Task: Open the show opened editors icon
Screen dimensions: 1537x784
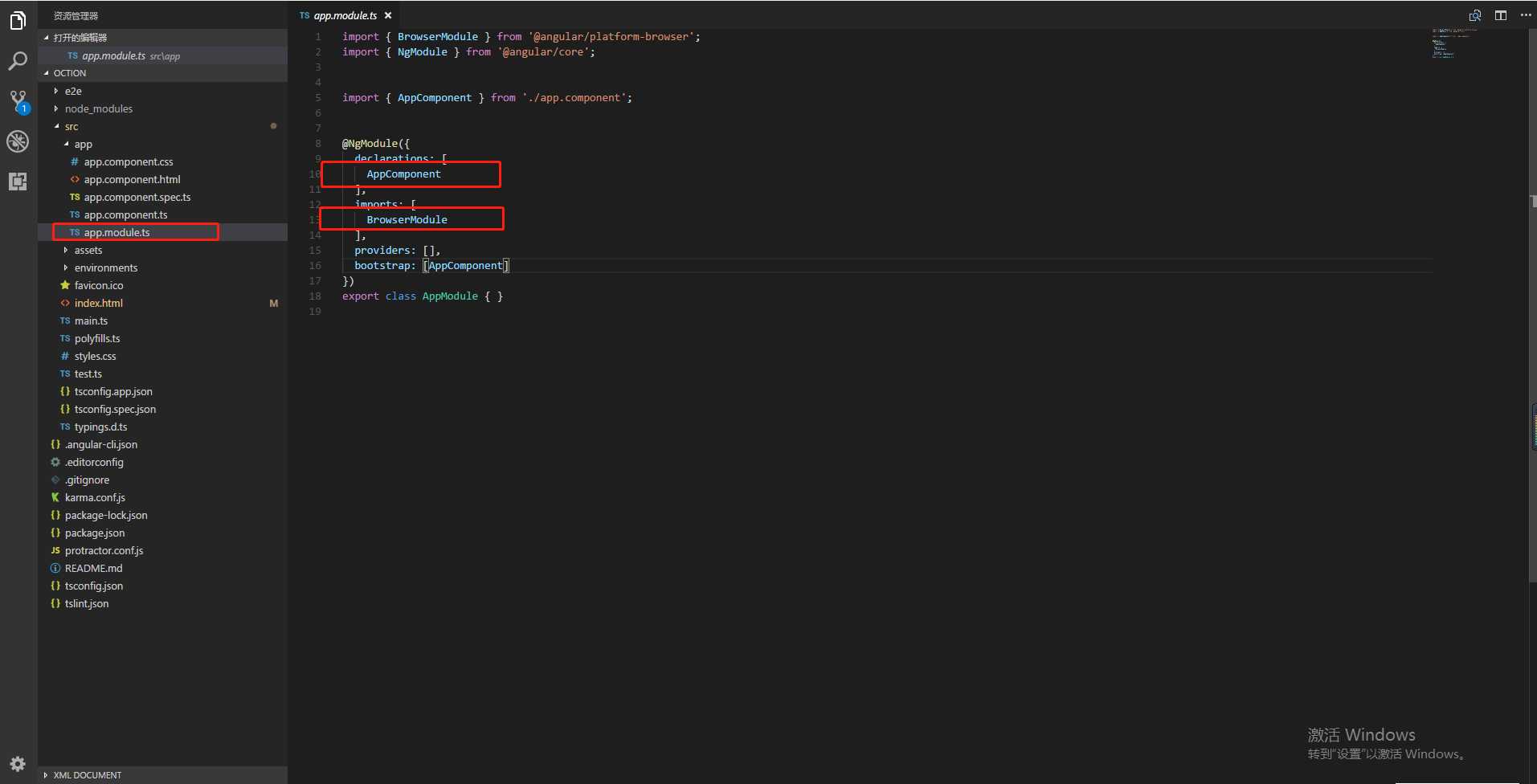Action: (x=1474, y=15)
